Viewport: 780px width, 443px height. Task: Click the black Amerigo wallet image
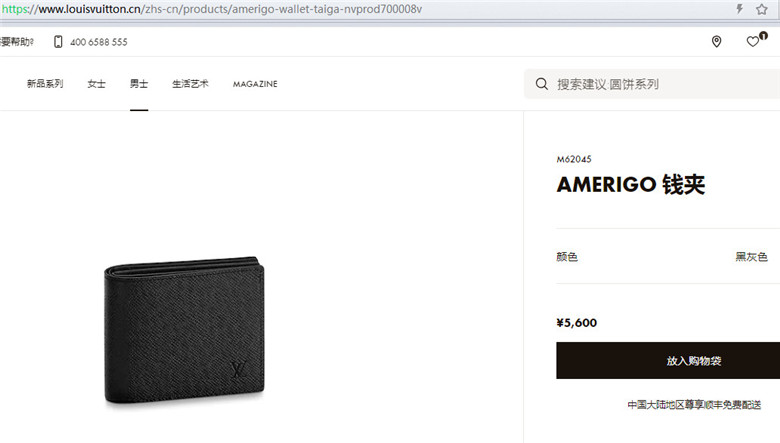[184, 330]
